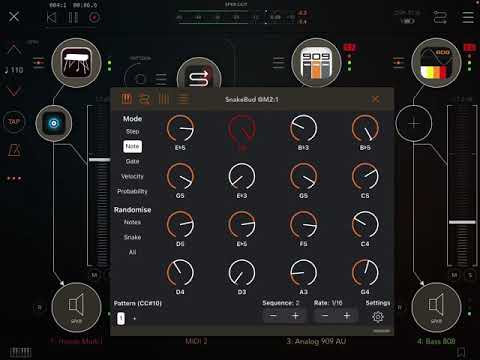Viewport: 480px width, 360px height.
Task: Randomise Snake path
Action: tap(132, 237)
